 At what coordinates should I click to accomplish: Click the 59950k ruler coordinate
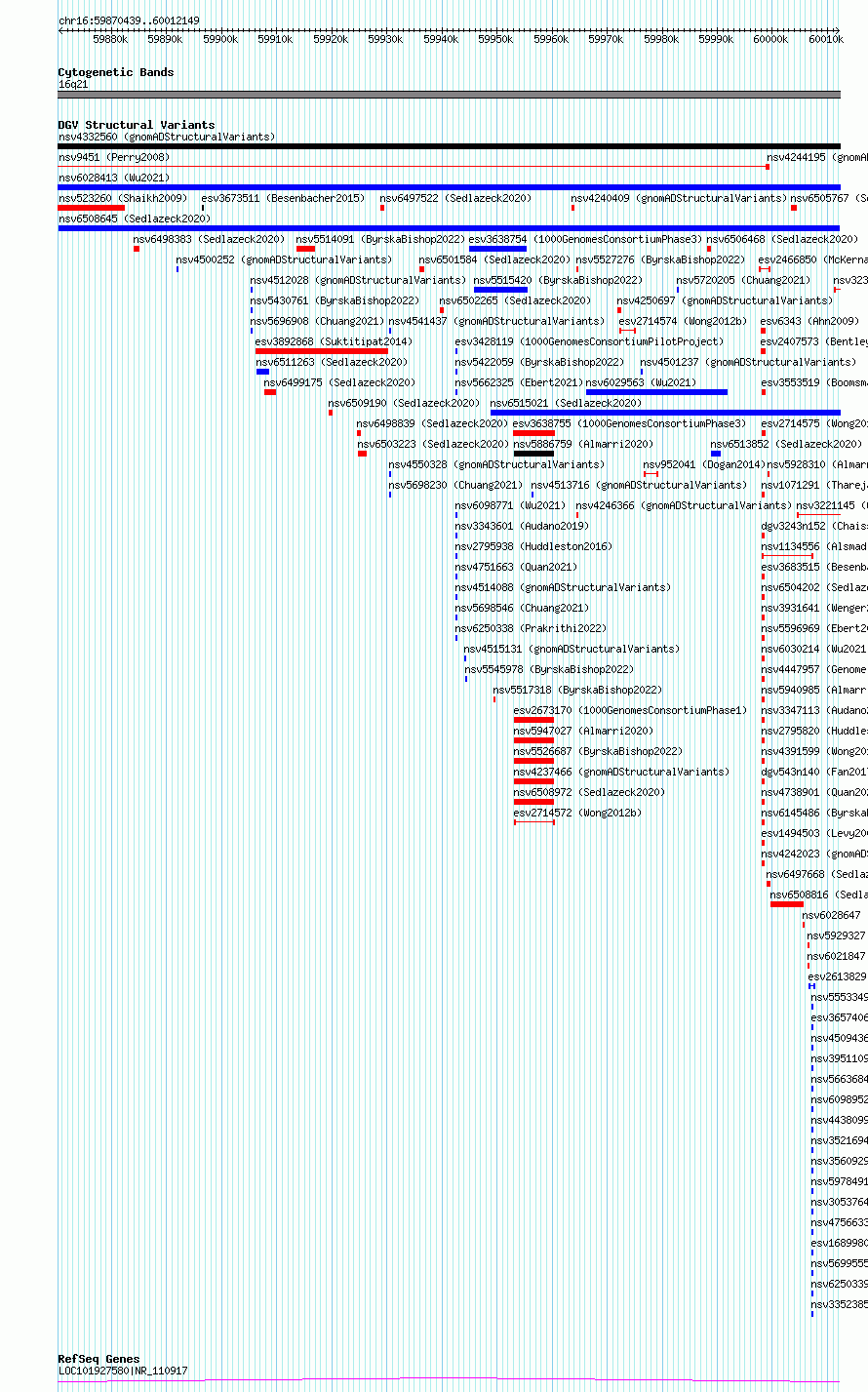(495, 39)
